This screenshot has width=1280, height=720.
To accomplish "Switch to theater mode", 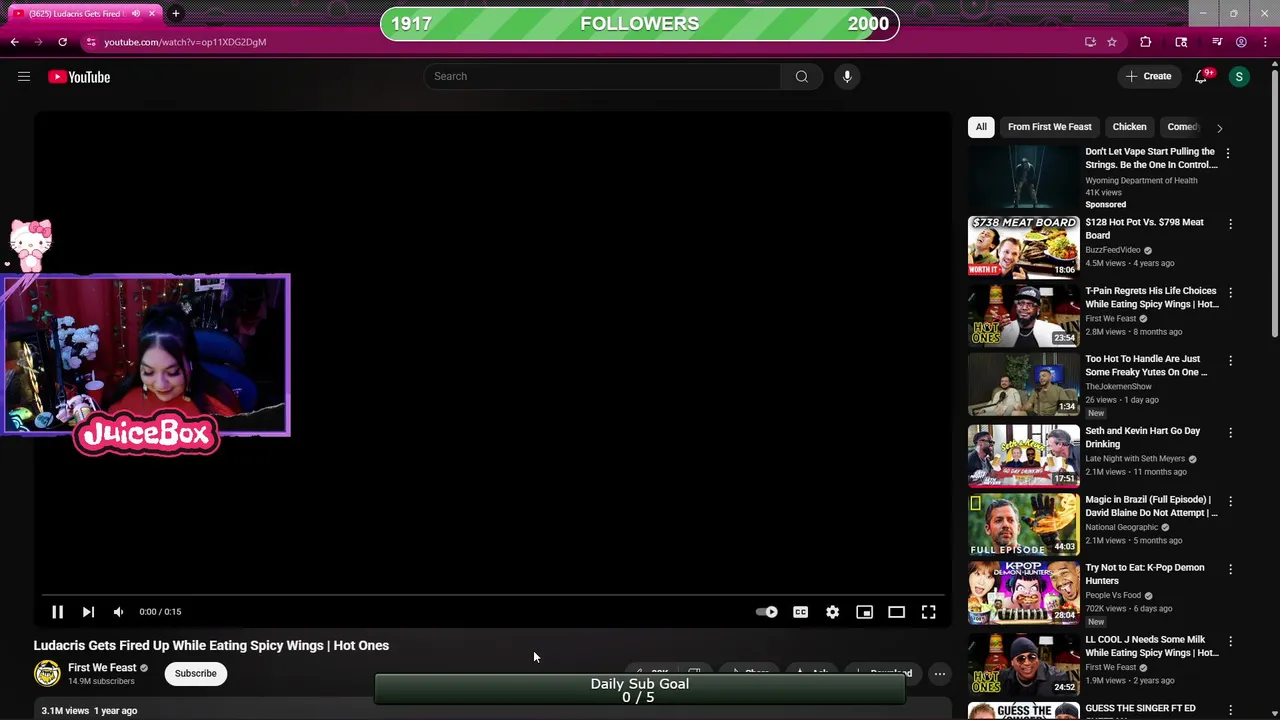I will (896, 612).
